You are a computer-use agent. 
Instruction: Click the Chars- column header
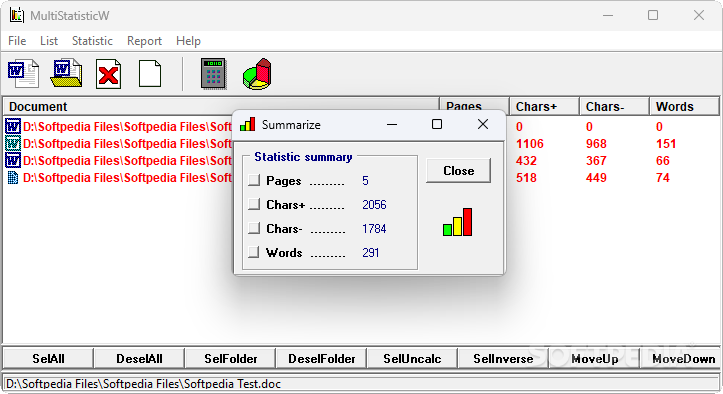pyautogui.click(x=614, y=107)
